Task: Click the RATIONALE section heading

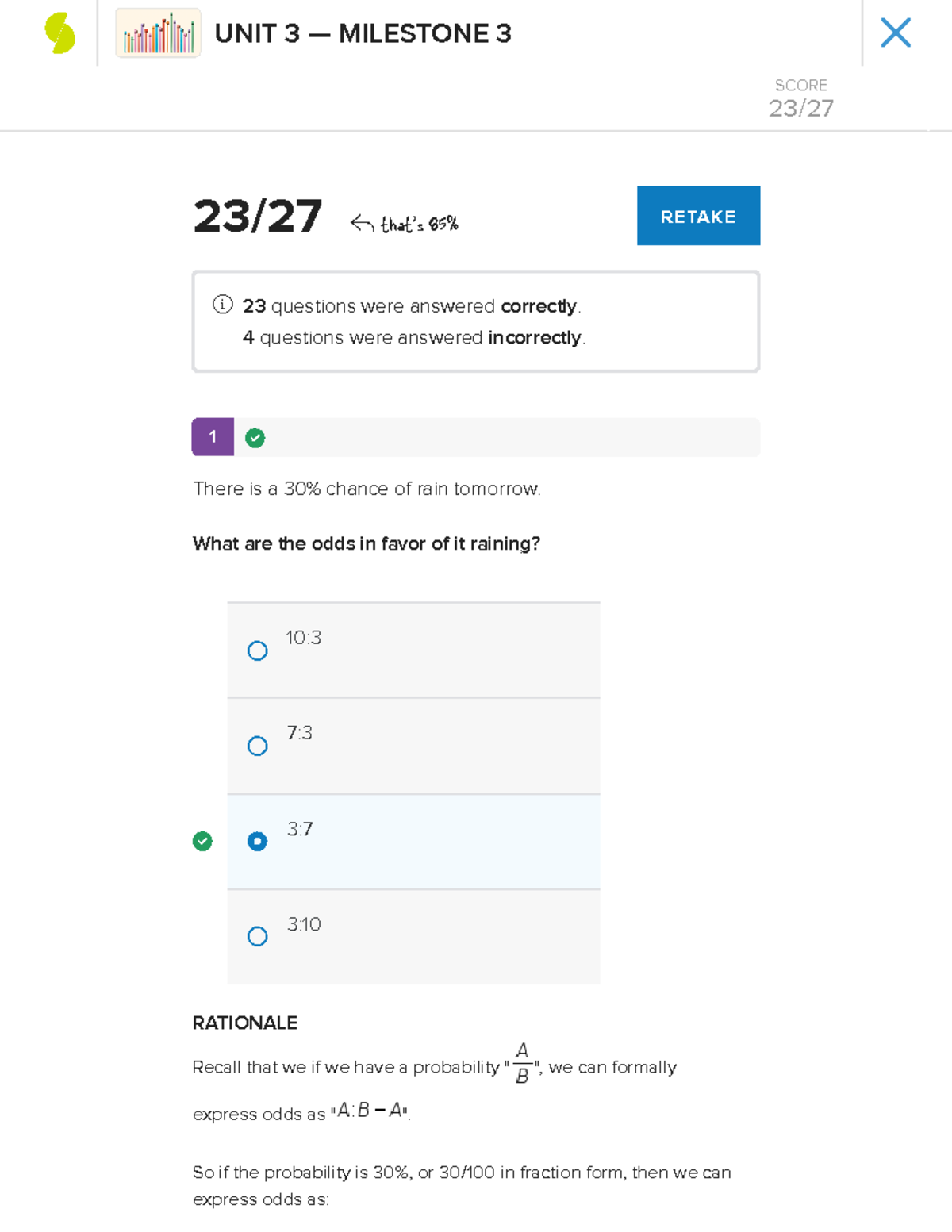Action: point(244,1023)
